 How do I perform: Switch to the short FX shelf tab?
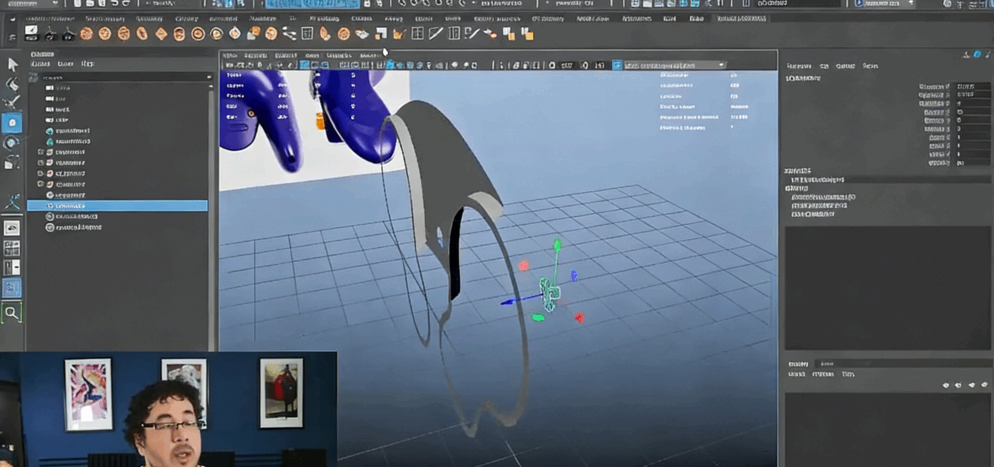pyautogui.click(x=292, y=19)
